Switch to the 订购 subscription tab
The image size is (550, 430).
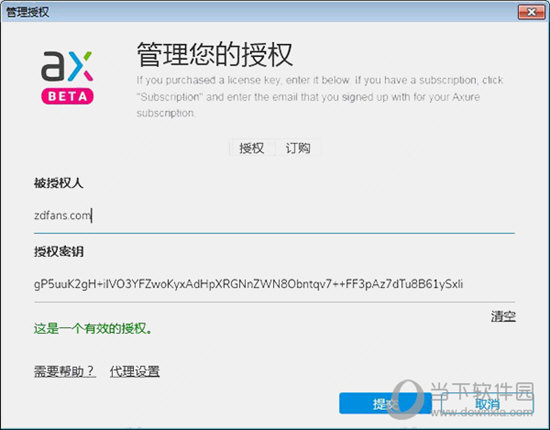pyautogui.click(x=298, y=148)
